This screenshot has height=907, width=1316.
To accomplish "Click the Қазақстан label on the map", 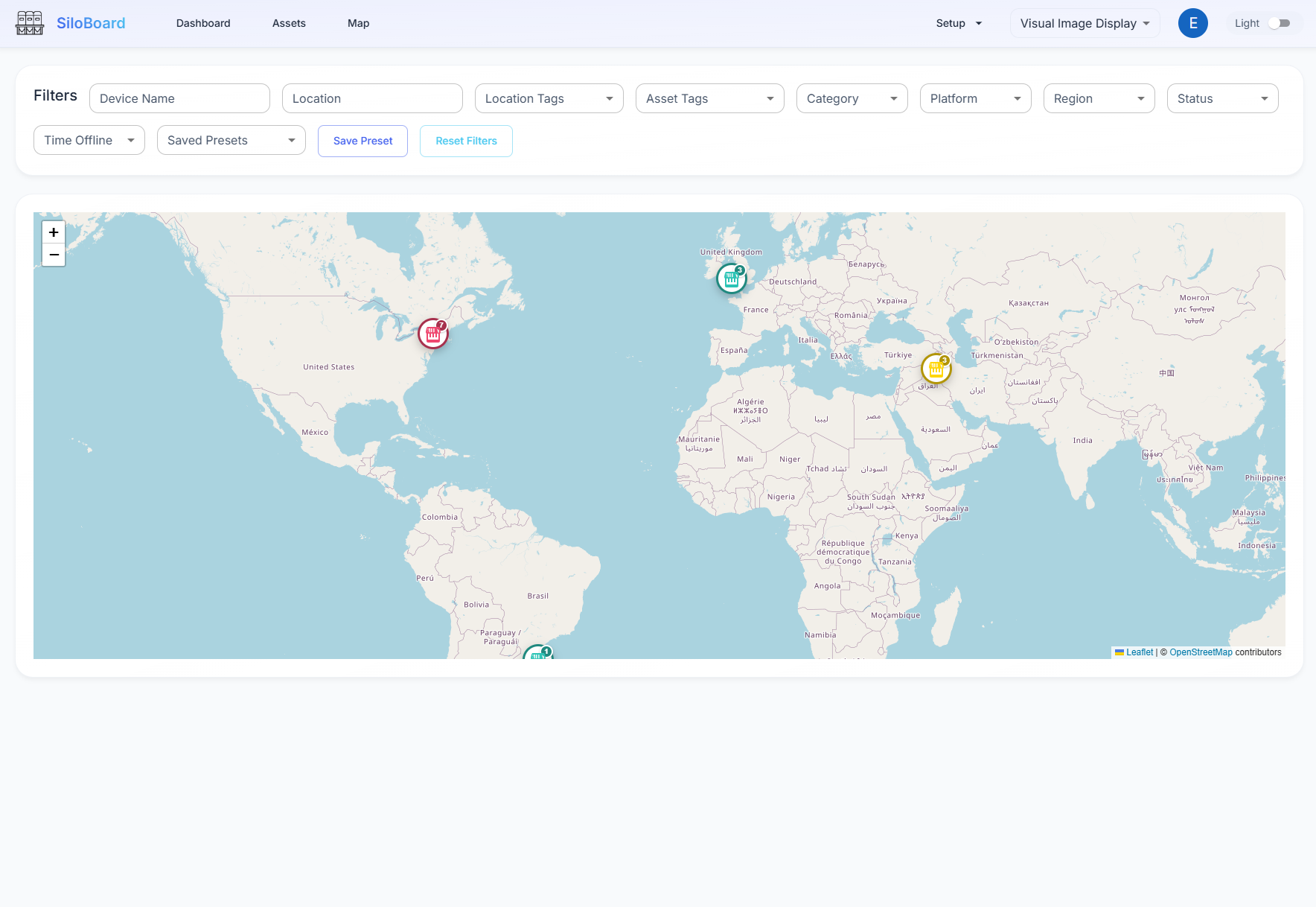I will tap(1029, 302).
